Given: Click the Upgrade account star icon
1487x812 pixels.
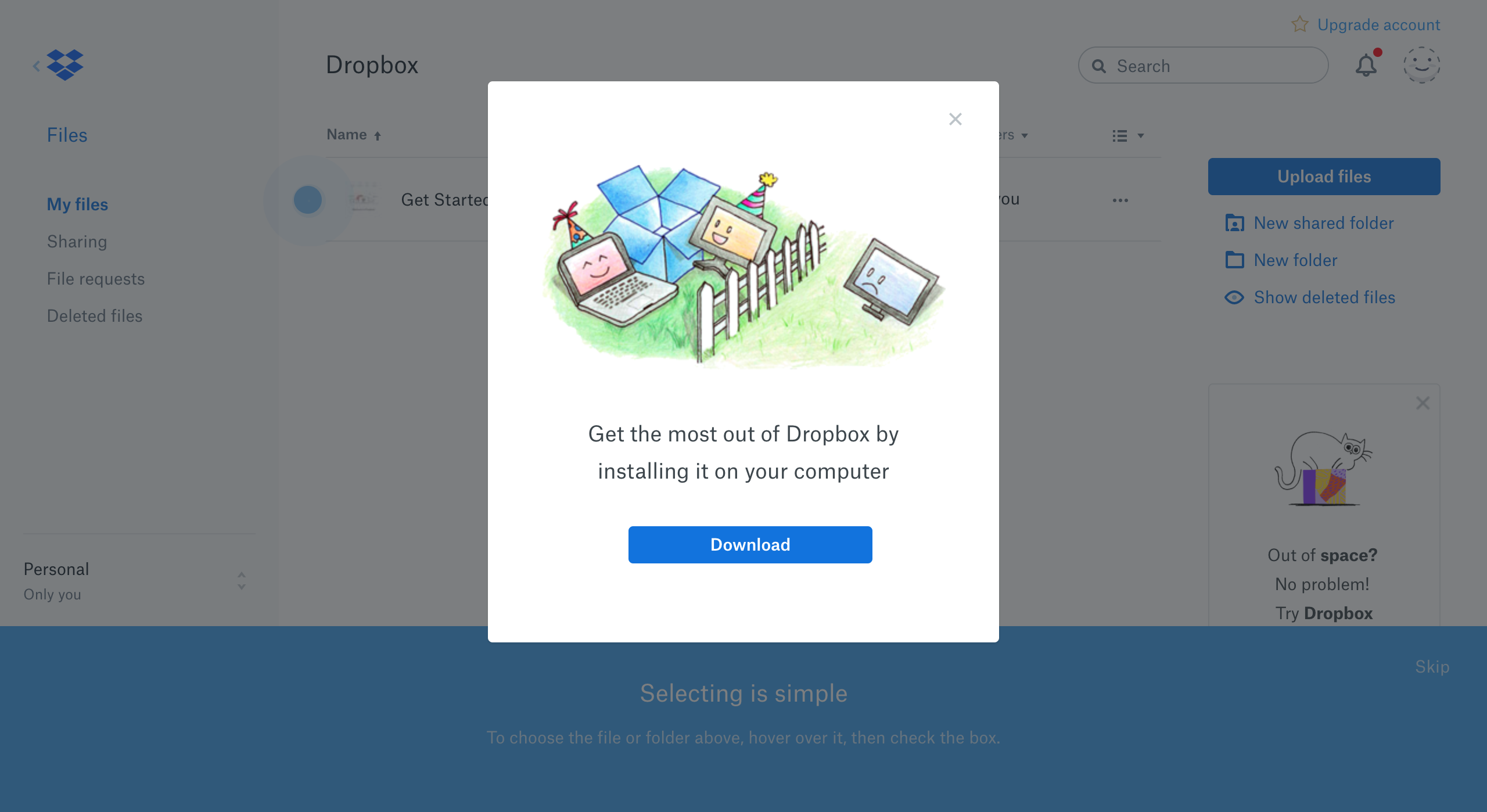Looking at the screenshot, I should (1299, 24).
